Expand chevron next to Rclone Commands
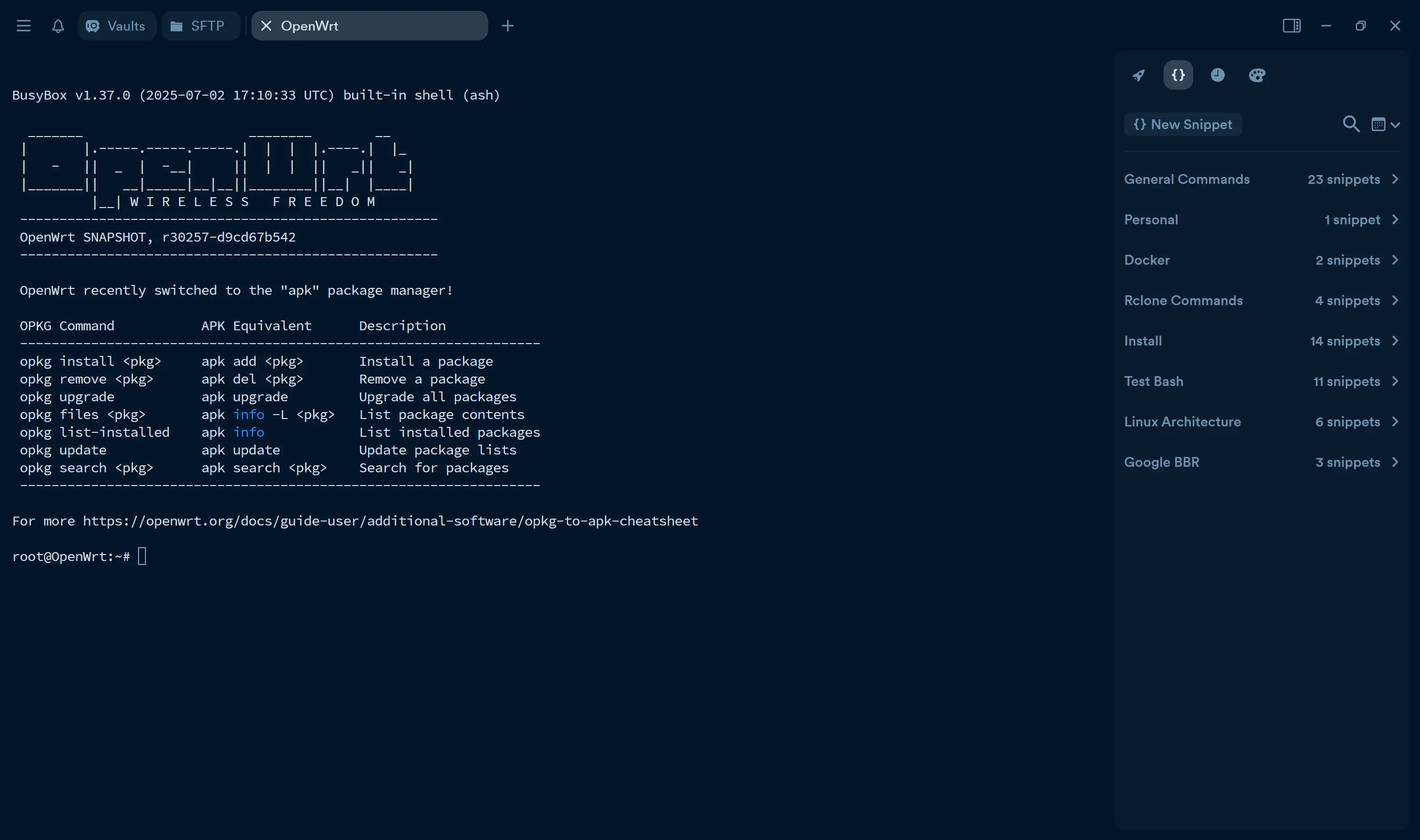This screenshot has width=1420, height=840. click(x=1395, y=301)
